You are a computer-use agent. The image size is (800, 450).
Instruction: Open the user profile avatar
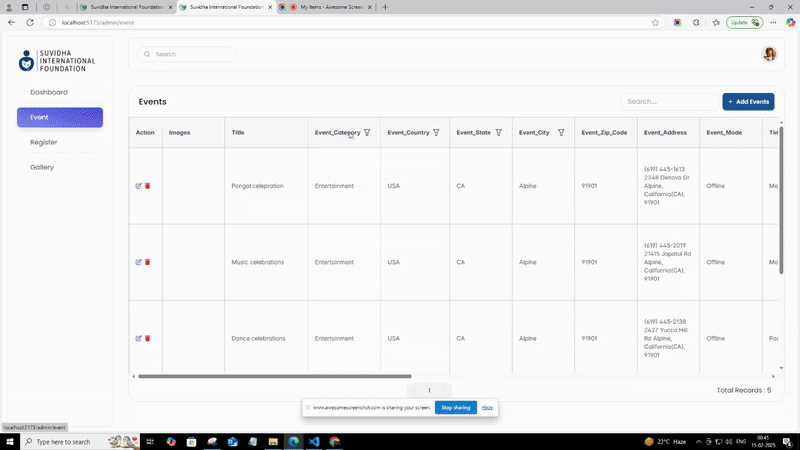(769, 54)
